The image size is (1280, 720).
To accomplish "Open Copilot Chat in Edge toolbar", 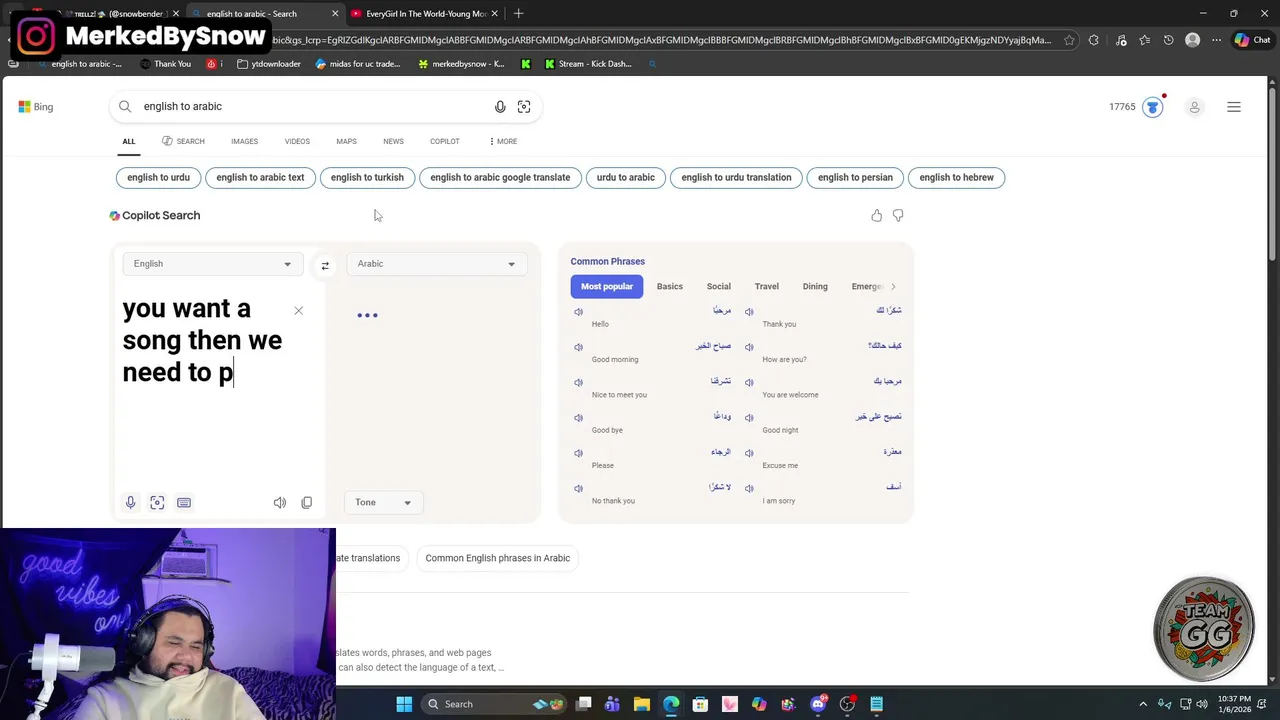I will point(1252,40).
